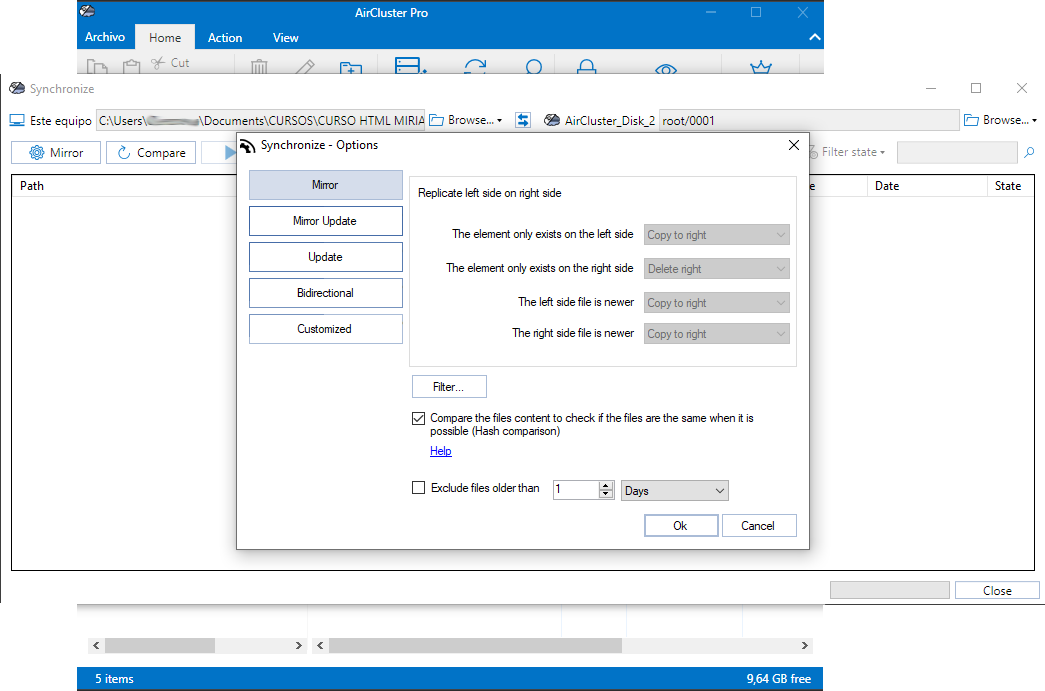Click the eye preview icon in the ribbon
1045x691 pixels.
click(665, 68)
